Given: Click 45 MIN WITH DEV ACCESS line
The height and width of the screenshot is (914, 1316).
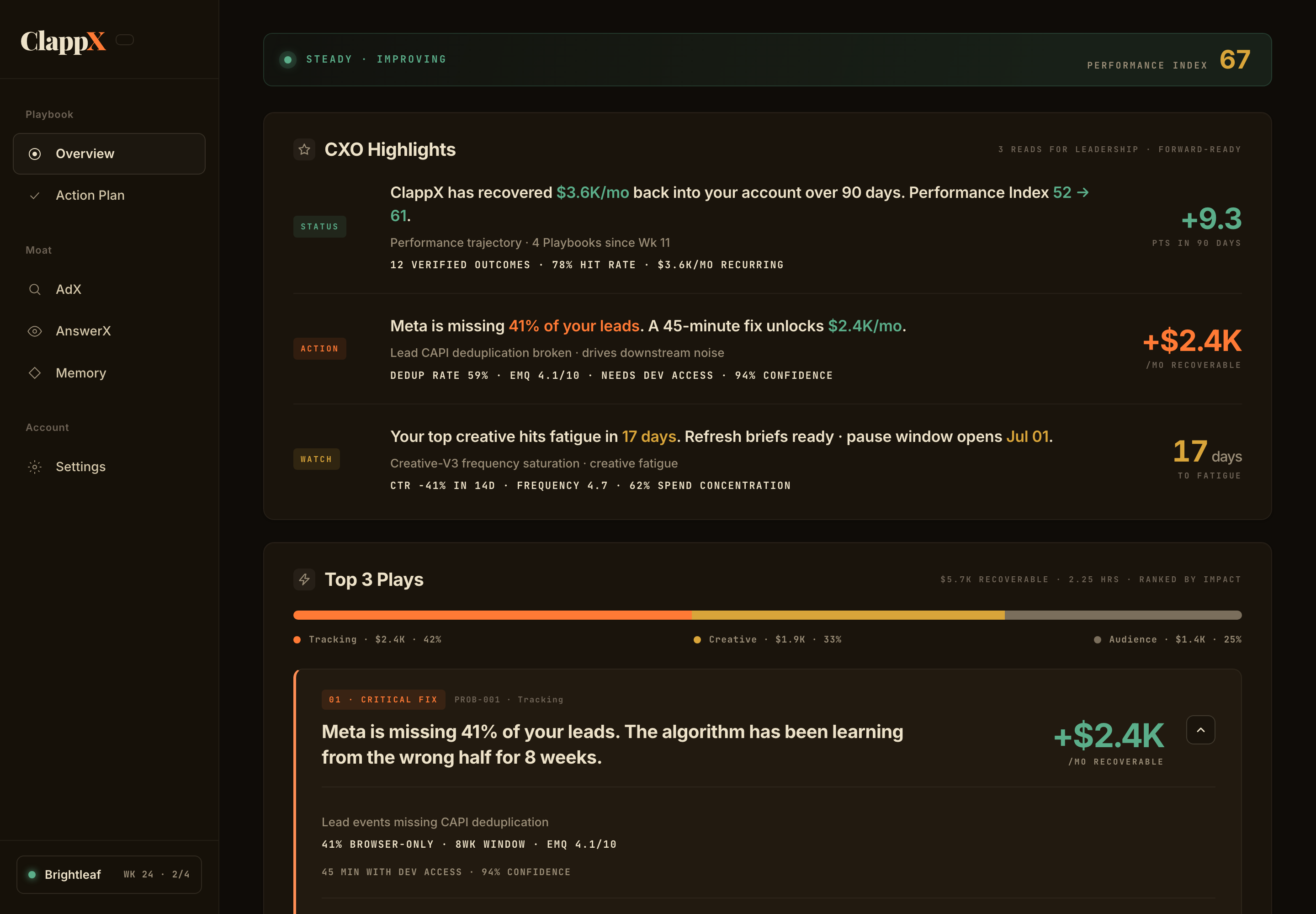Looking at the screenshot, I should tap(446, 872).
